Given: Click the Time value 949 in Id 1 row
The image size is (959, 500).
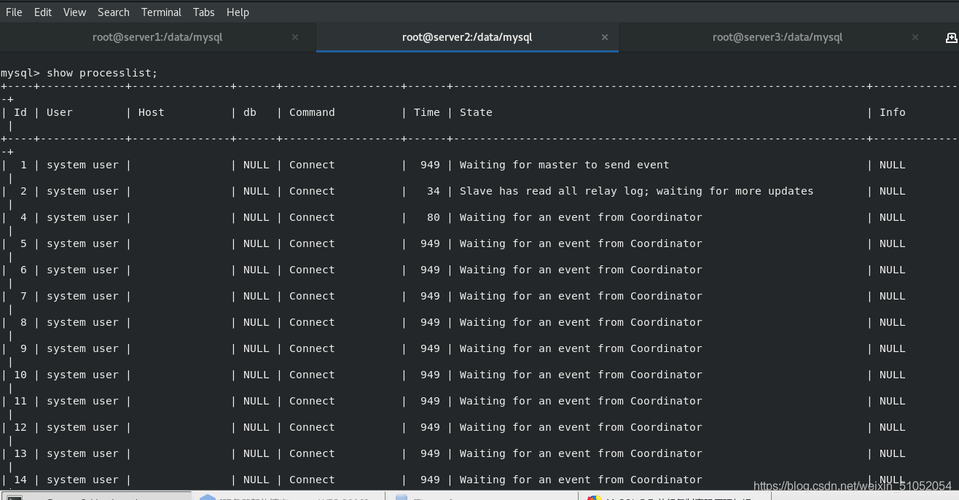Looking at the screenshot, I should (x=430, y=165).
